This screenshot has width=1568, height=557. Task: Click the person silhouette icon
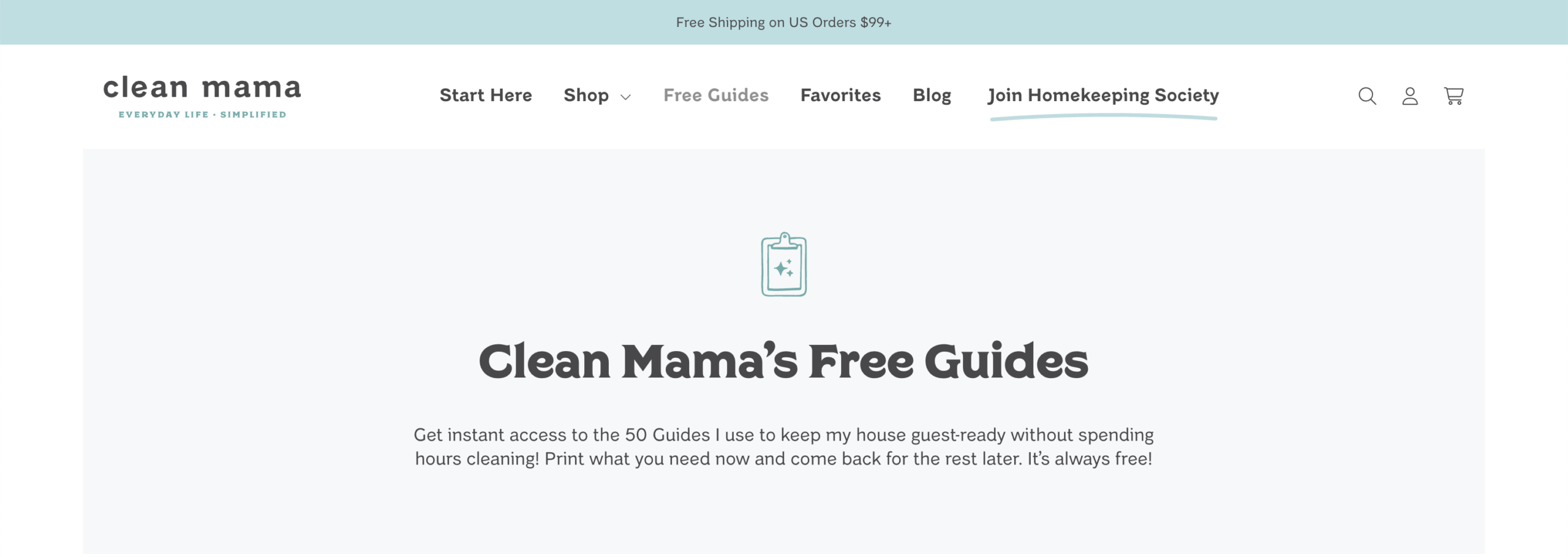1411,96
